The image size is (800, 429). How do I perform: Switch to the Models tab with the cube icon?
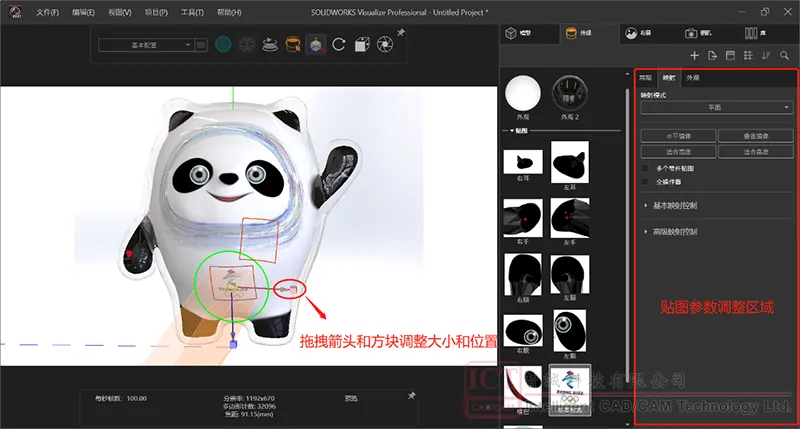[529, 33]
